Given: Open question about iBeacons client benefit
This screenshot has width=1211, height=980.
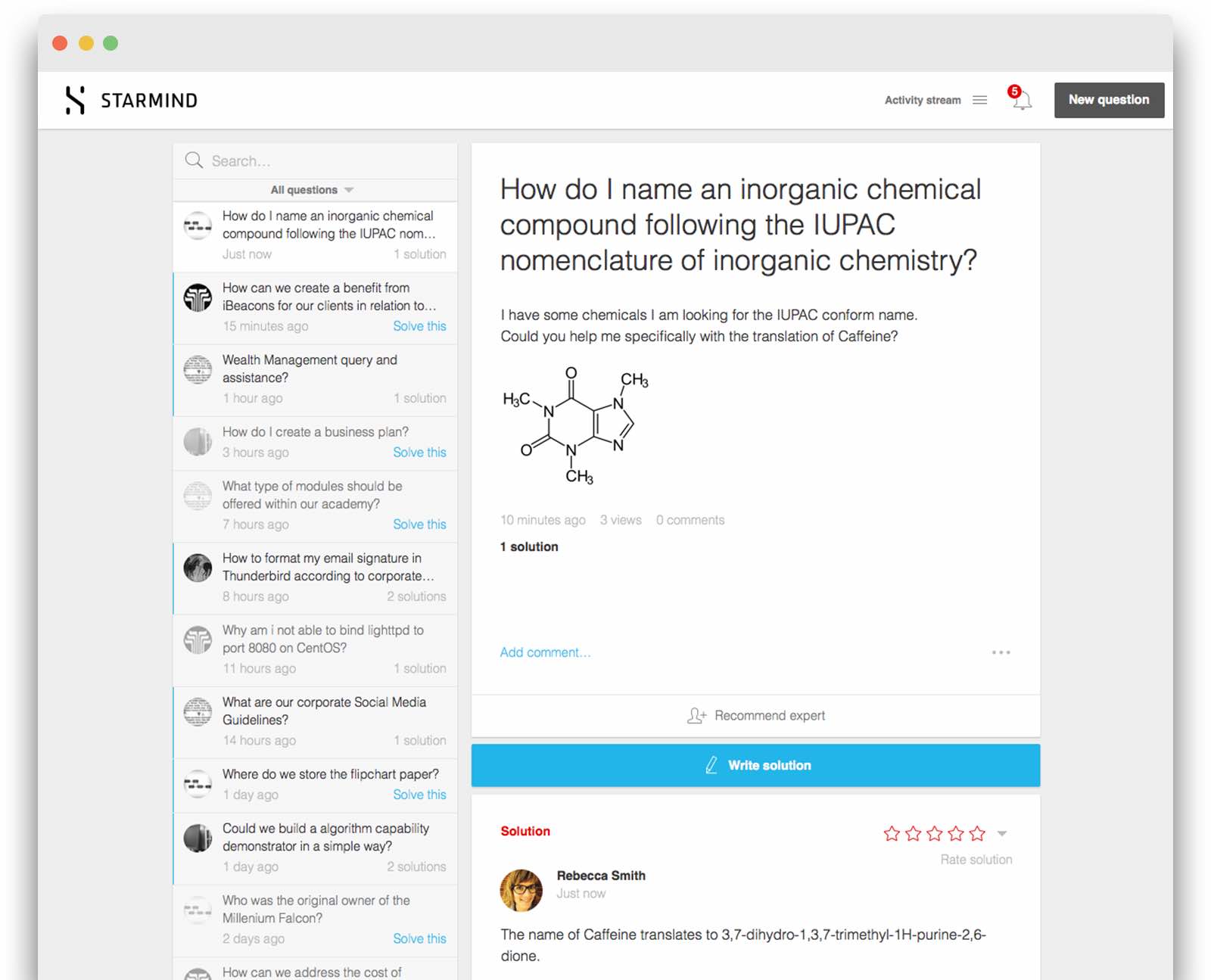Looking at the screenshot, I should coord(315,308).
